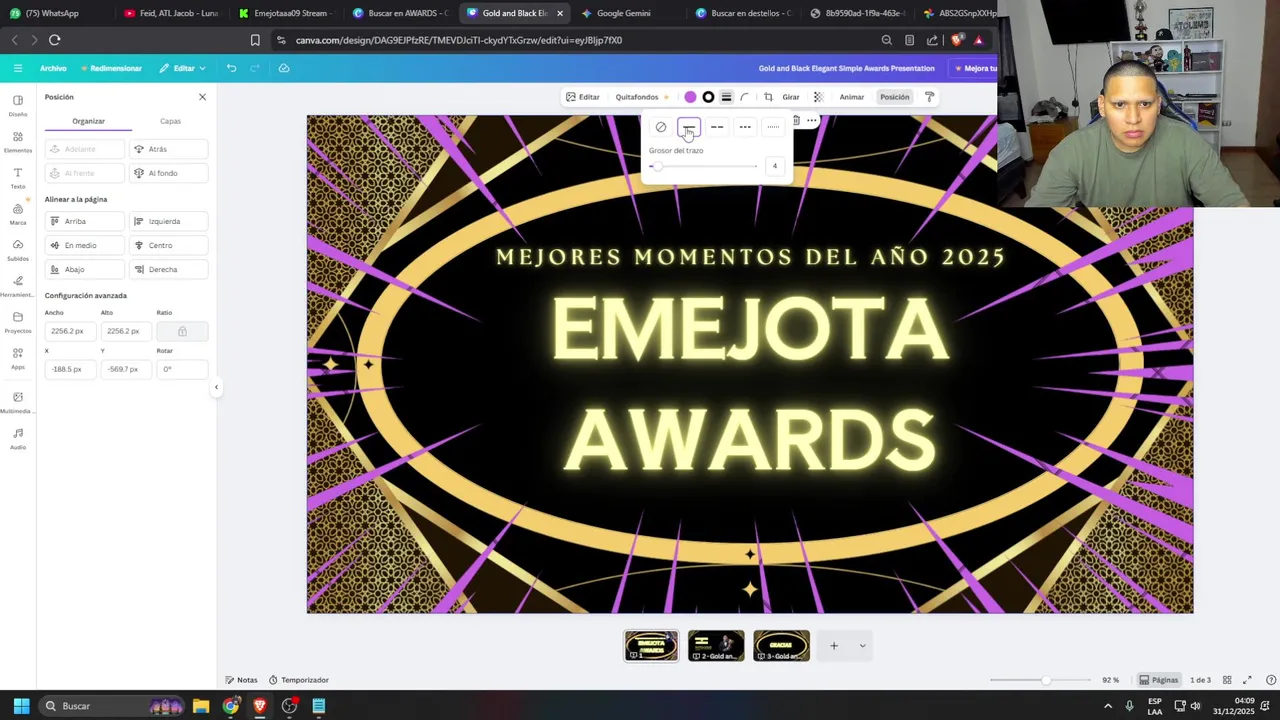This screenshot has width=1280, height=720.
Task: Click the Posición toolbar button
Action: pos(894,97)
